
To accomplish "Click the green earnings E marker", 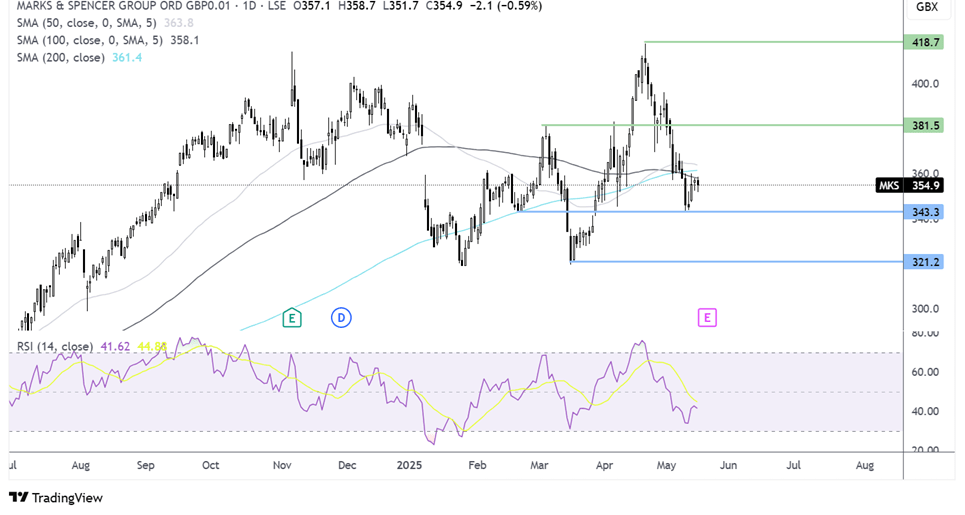I will (x=292, y=318).
